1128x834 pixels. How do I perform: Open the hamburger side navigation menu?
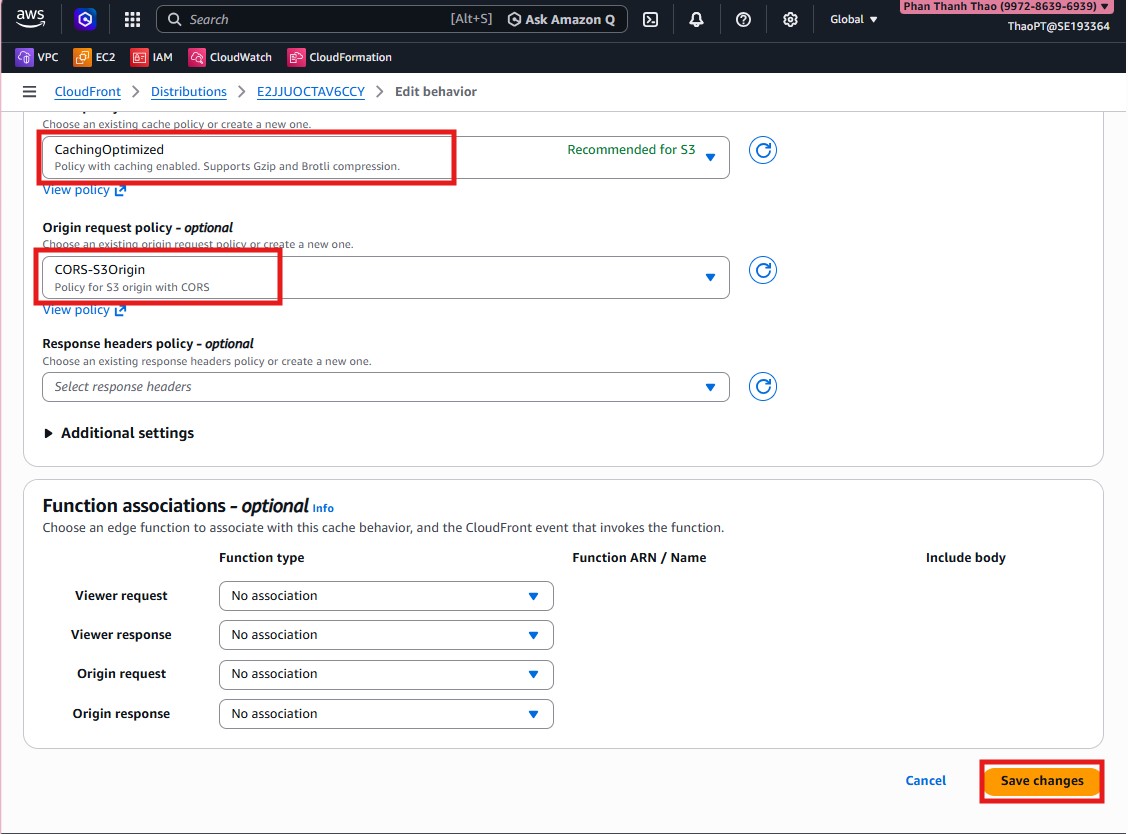pos(29,91)
